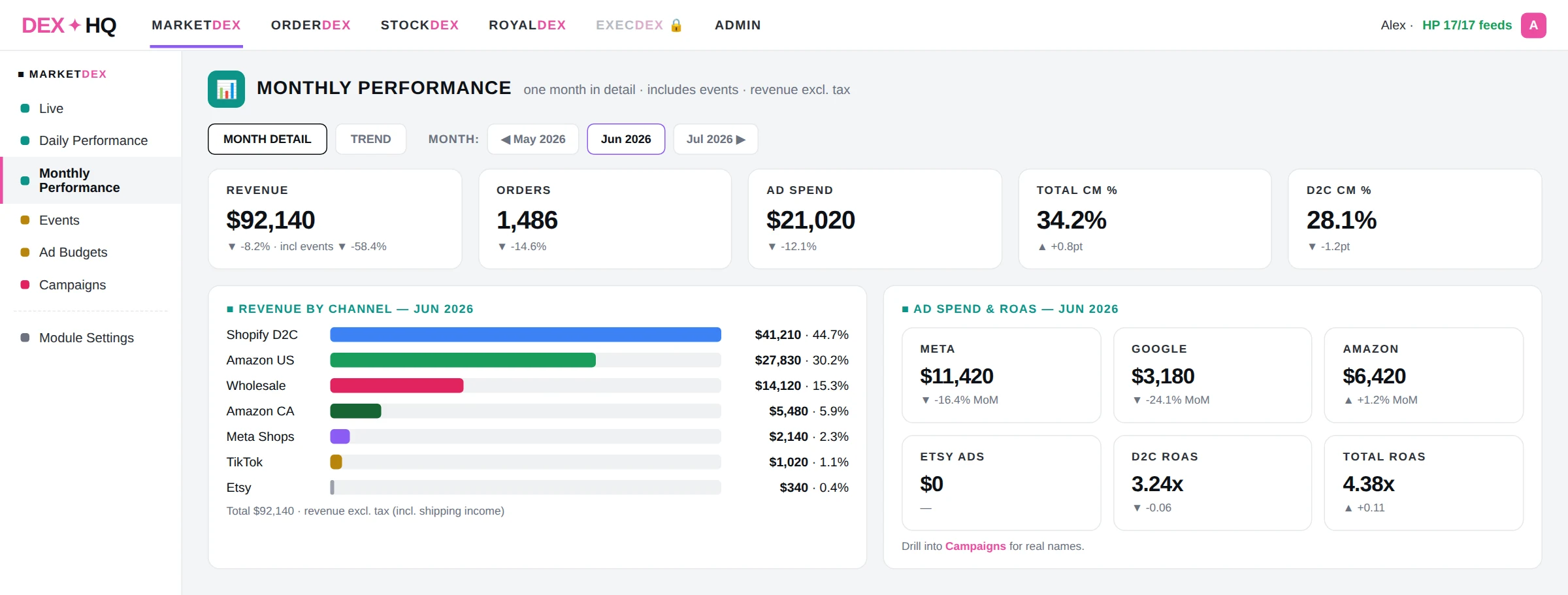Select the MONTH DETAIL view button

[267, 139]
